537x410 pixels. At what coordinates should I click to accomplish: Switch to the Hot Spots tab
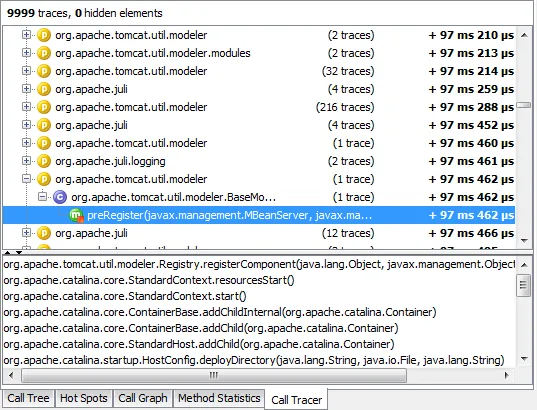84,398
